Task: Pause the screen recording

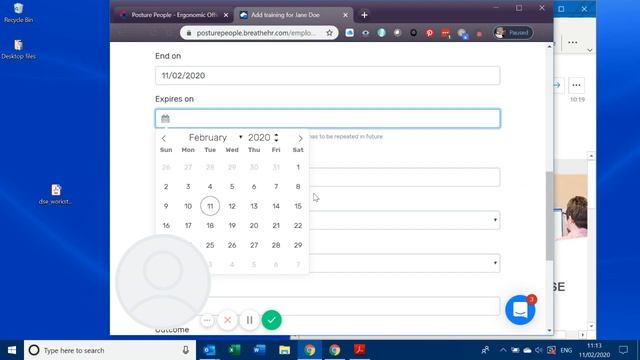Action: (x=249, y=320)
